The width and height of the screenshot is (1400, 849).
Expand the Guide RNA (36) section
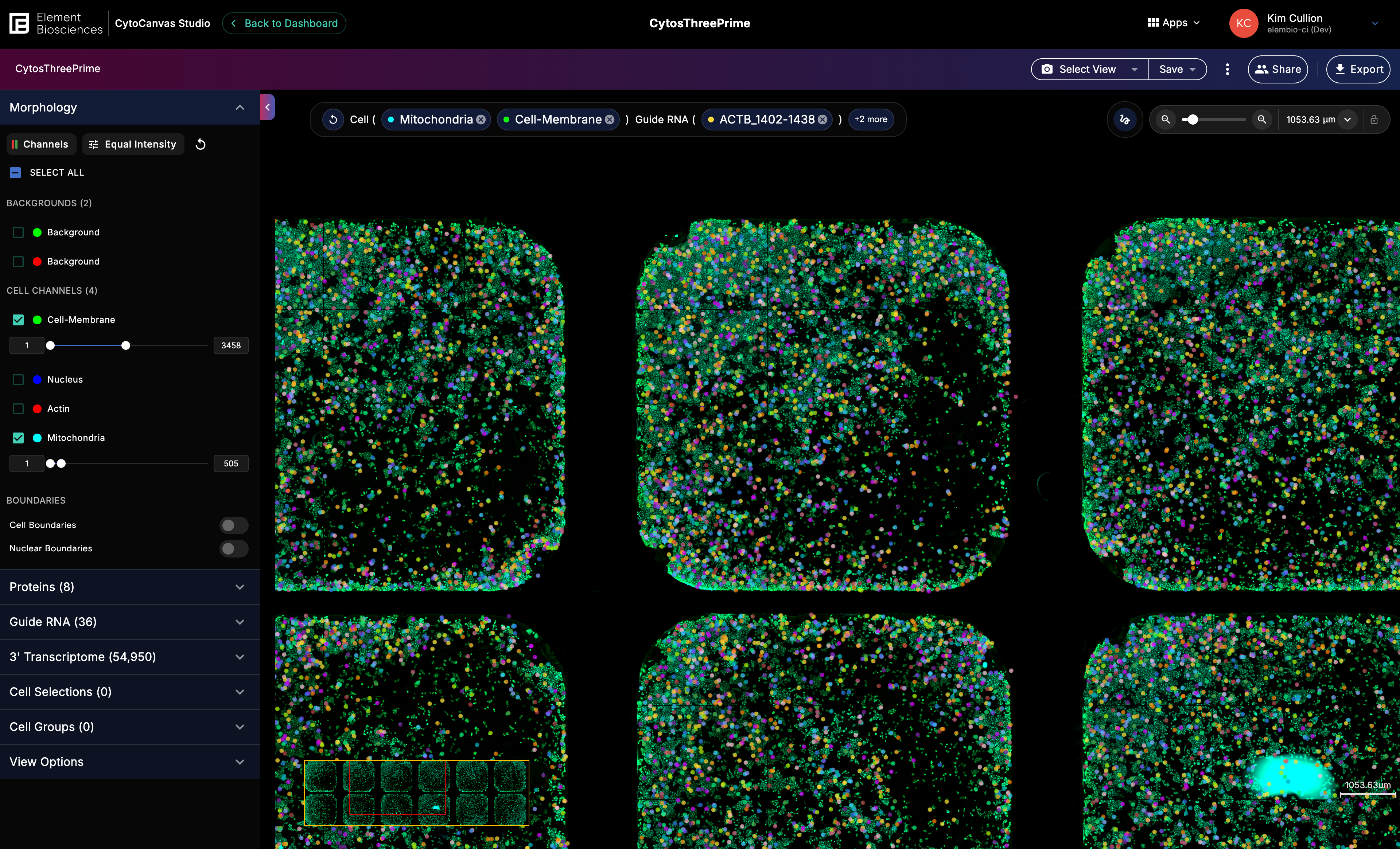(130, 622)
